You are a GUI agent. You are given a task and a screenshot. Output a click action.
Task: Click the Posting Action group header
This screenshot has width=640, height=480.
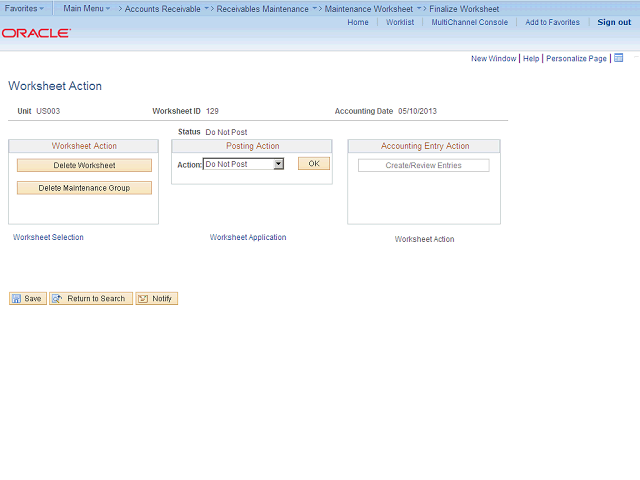pyautogui.click(x=252, y=146)
